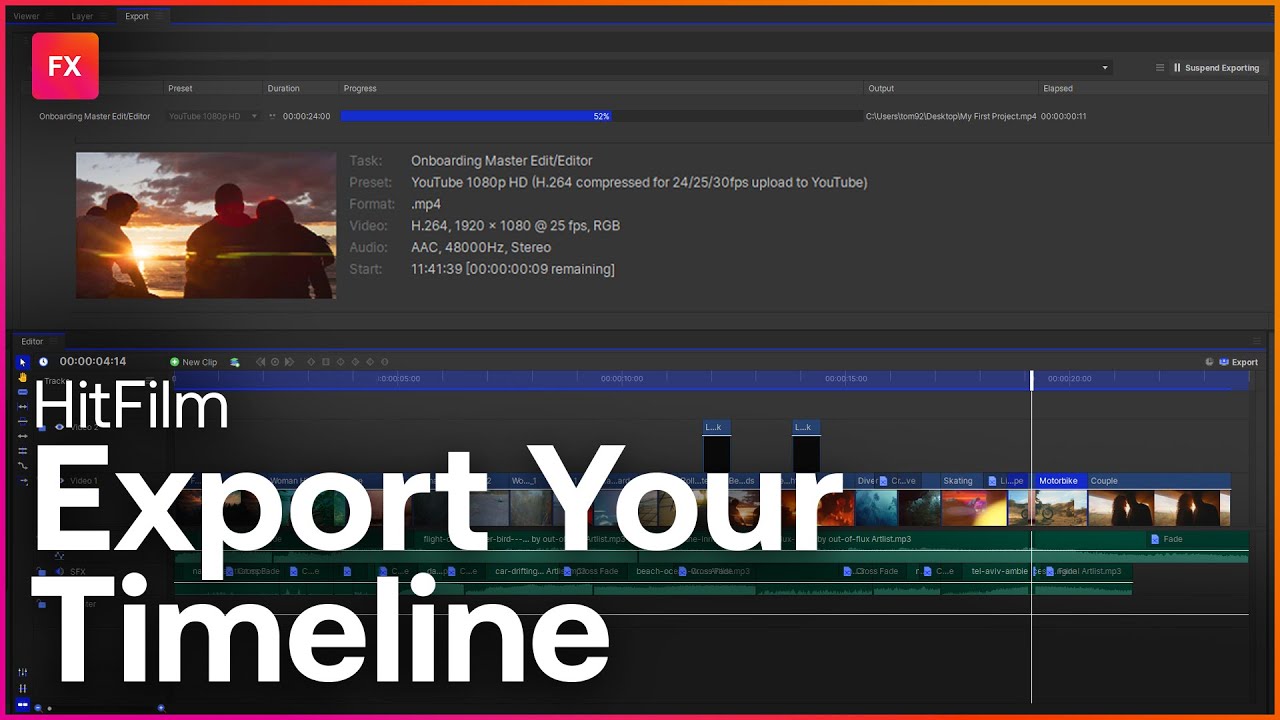Click the zoom-out magnifier under timeline

click(38, 707)
